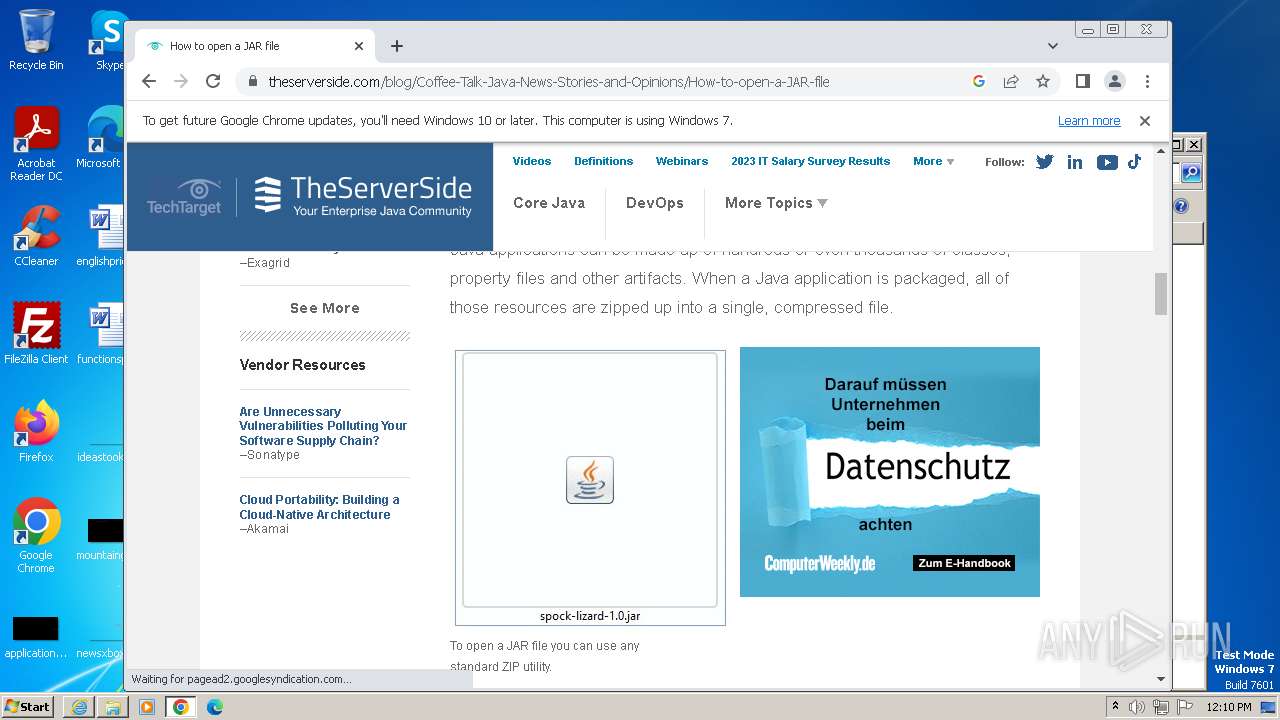The width and height of the screenshot is (1280, 720).
Task: Open 'Cloud Portability' Akamai article
Action: [319, 507]
